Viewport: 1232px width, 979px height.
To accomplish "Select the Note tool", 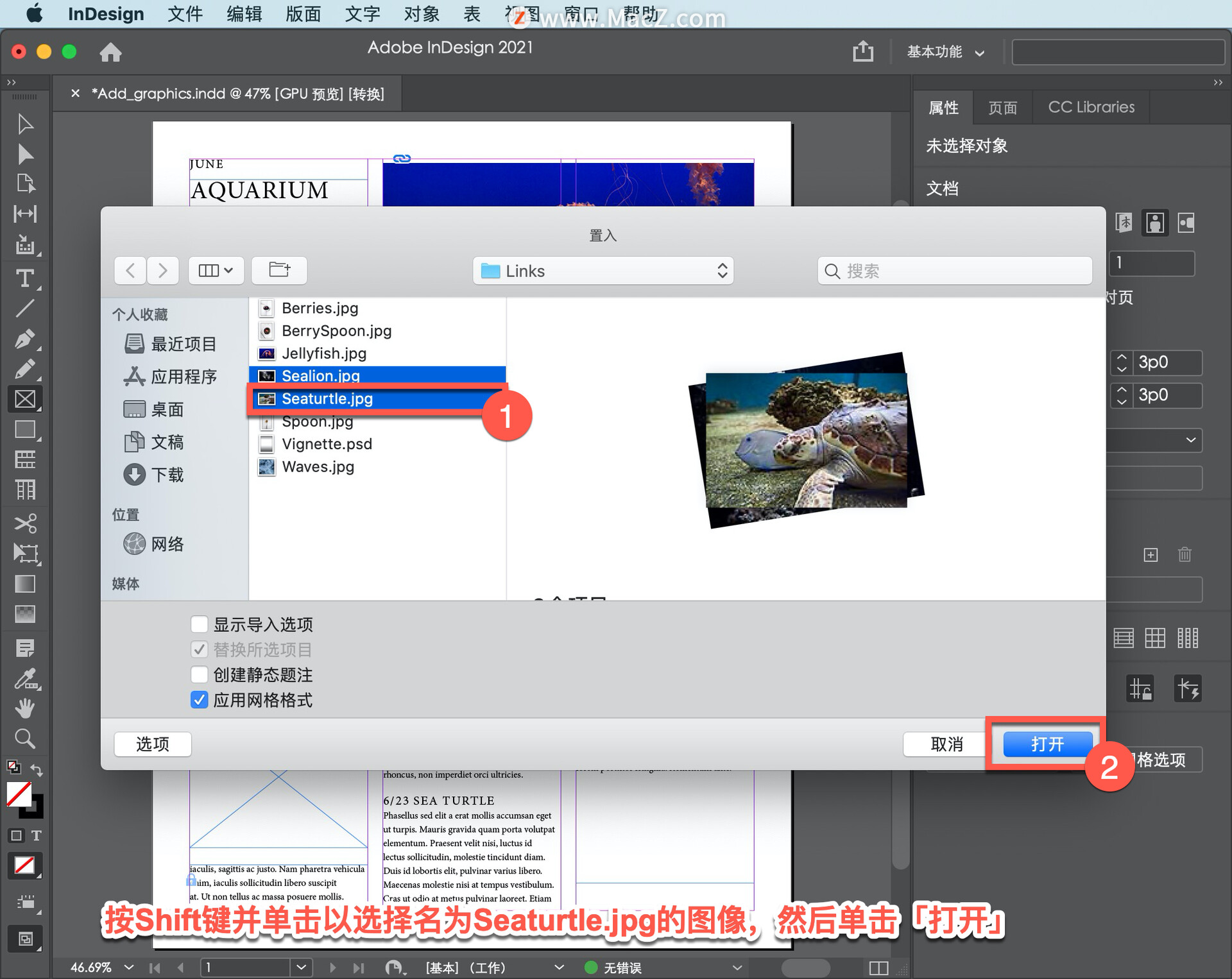I will coord(25,648).
